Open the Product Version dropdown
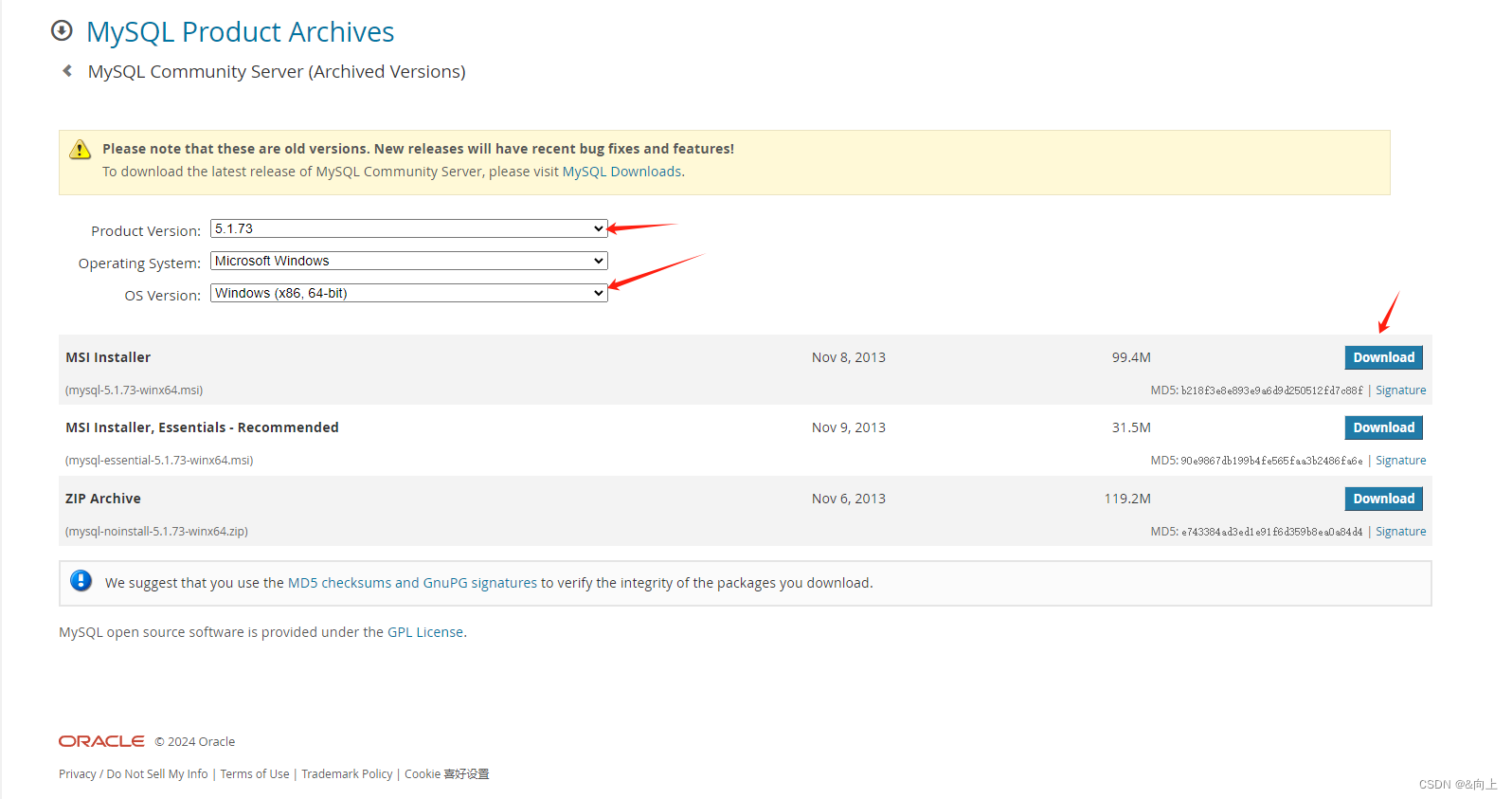Screen dimensions: 1512x799 click(x=408, y=228)
